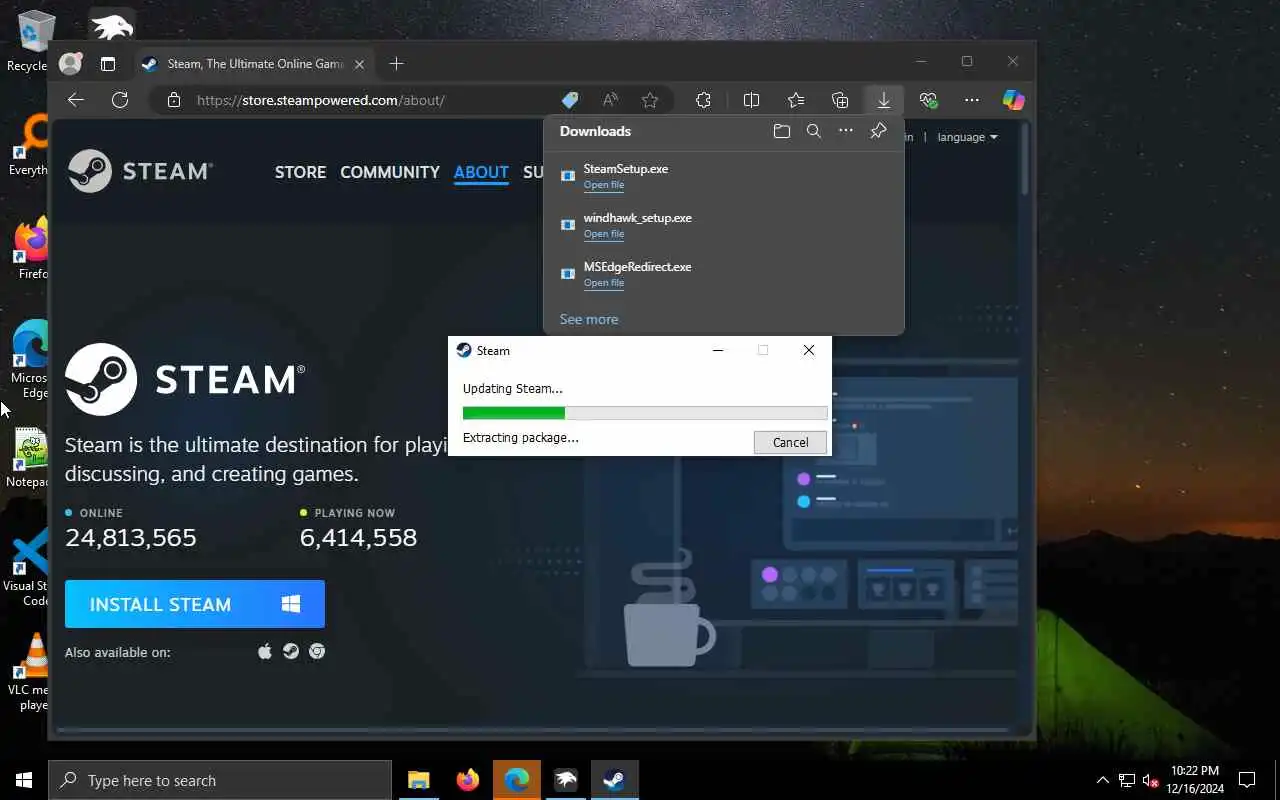Toggle Edge split screen icon
The width and height of the screenshot is (1280, 800).
point(752,100)
